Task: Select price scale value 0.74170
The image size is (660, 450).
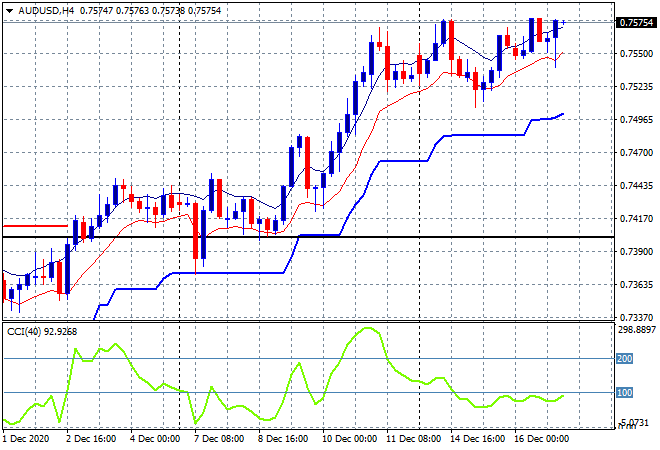Action: coord(636,218)
